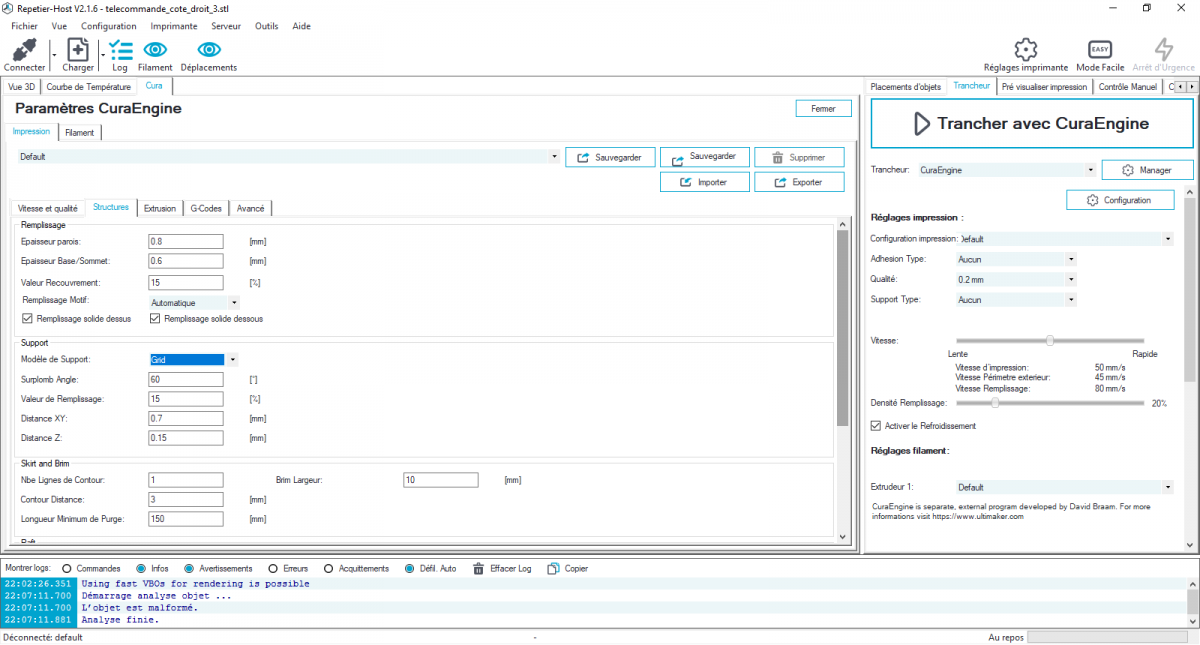Toggle Filament visibility eye icon
The height and width of the screenshot is (645, 1200).
point(155,49)
